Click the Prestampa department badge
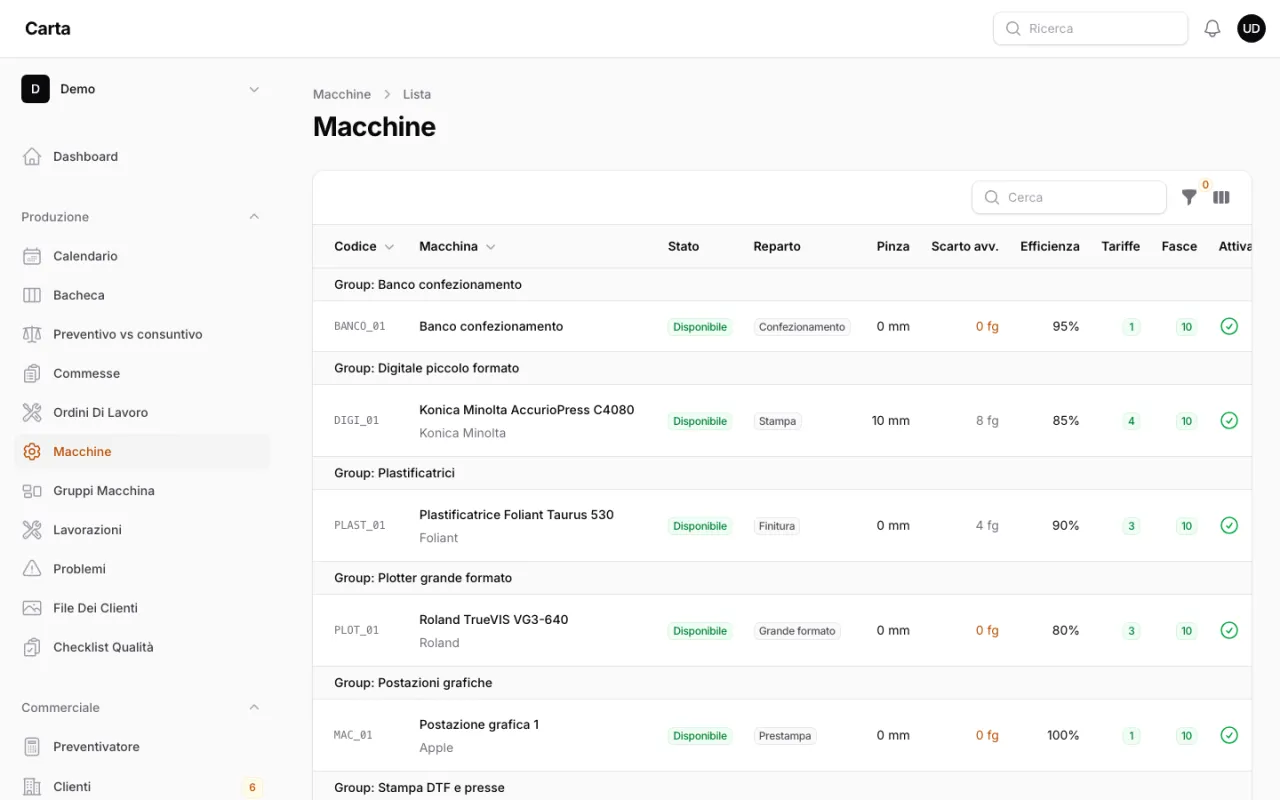Viewport: 1280px width, 800px height. (785, 737)
